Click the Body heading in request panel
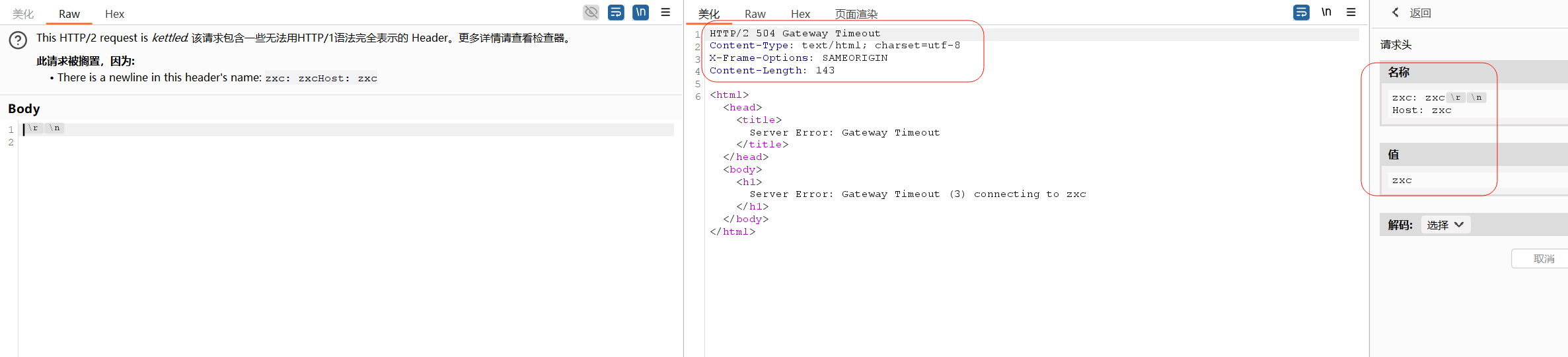This screenshot has width=1568, height=357. 24,108
